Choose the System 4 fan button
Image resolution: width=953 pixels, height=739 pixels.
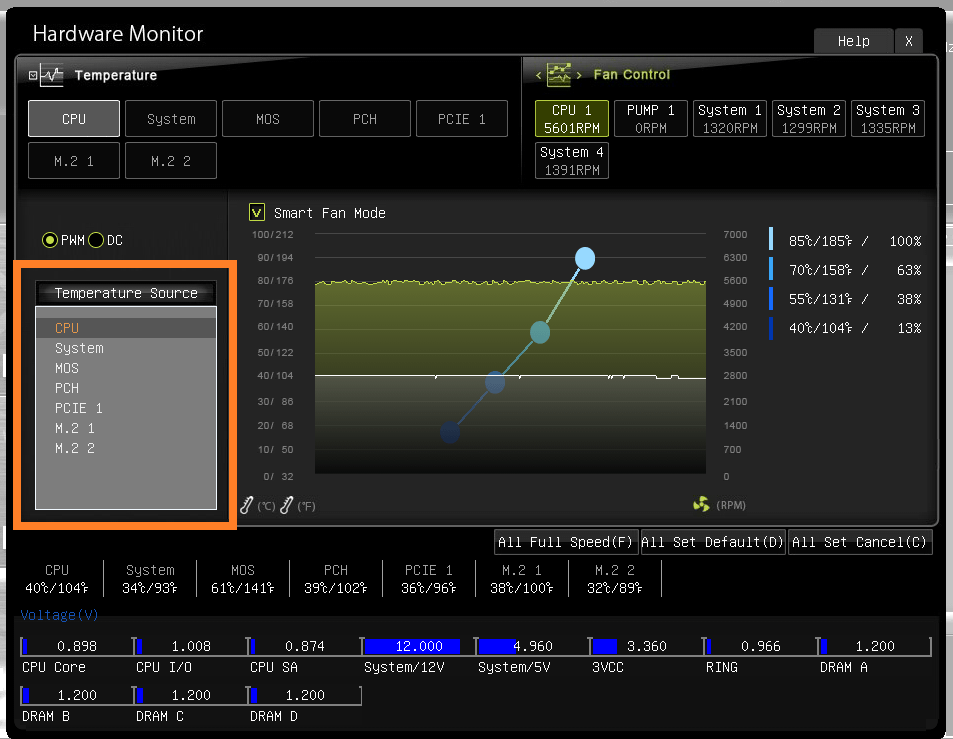[x=571, y=160]
